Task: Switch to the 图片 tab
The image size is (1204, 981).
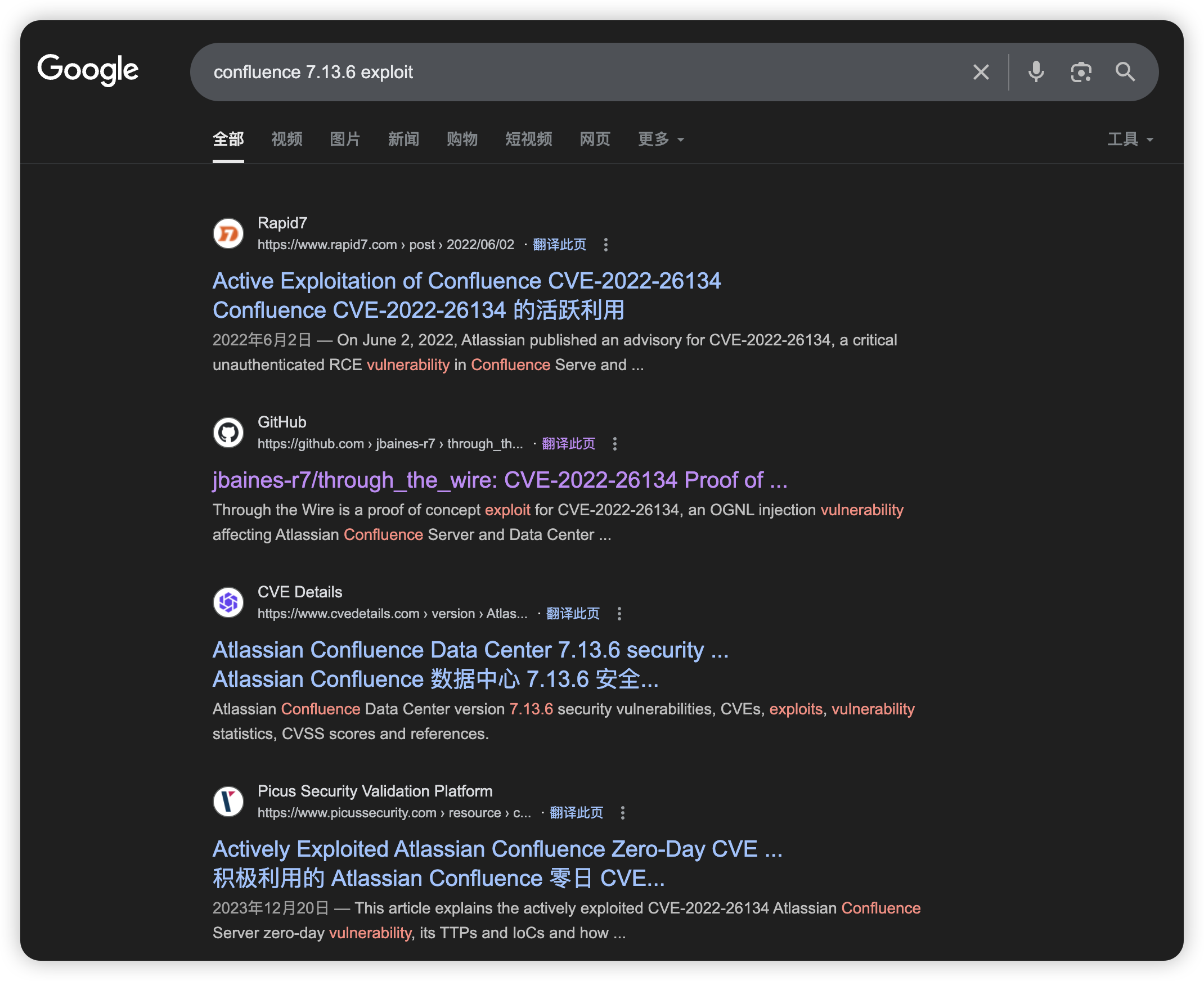Action: [345, 139]
